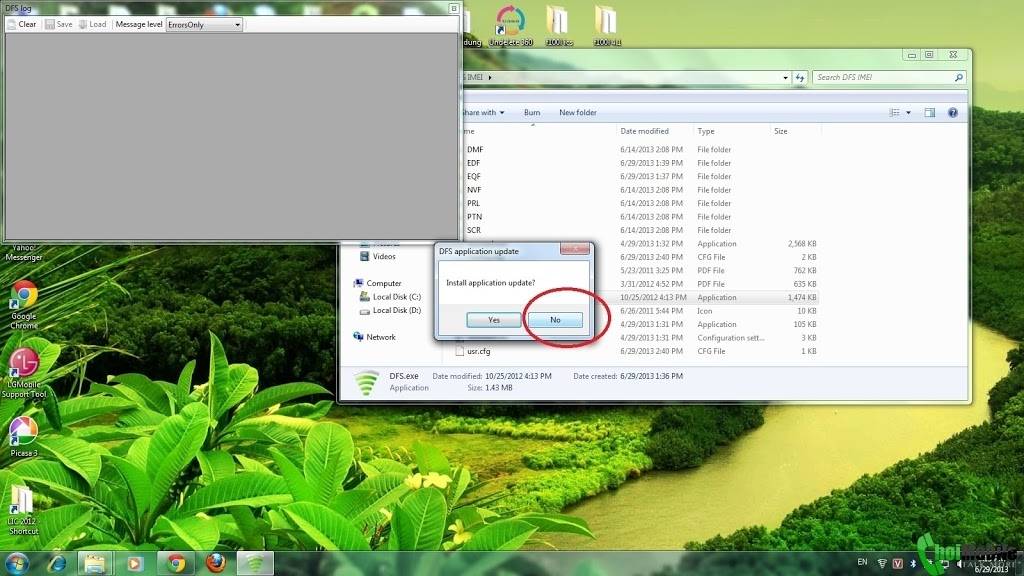Switch to DFS app in the taskbar
Viewport: 1024px width, 576px height.
point(255,563)
